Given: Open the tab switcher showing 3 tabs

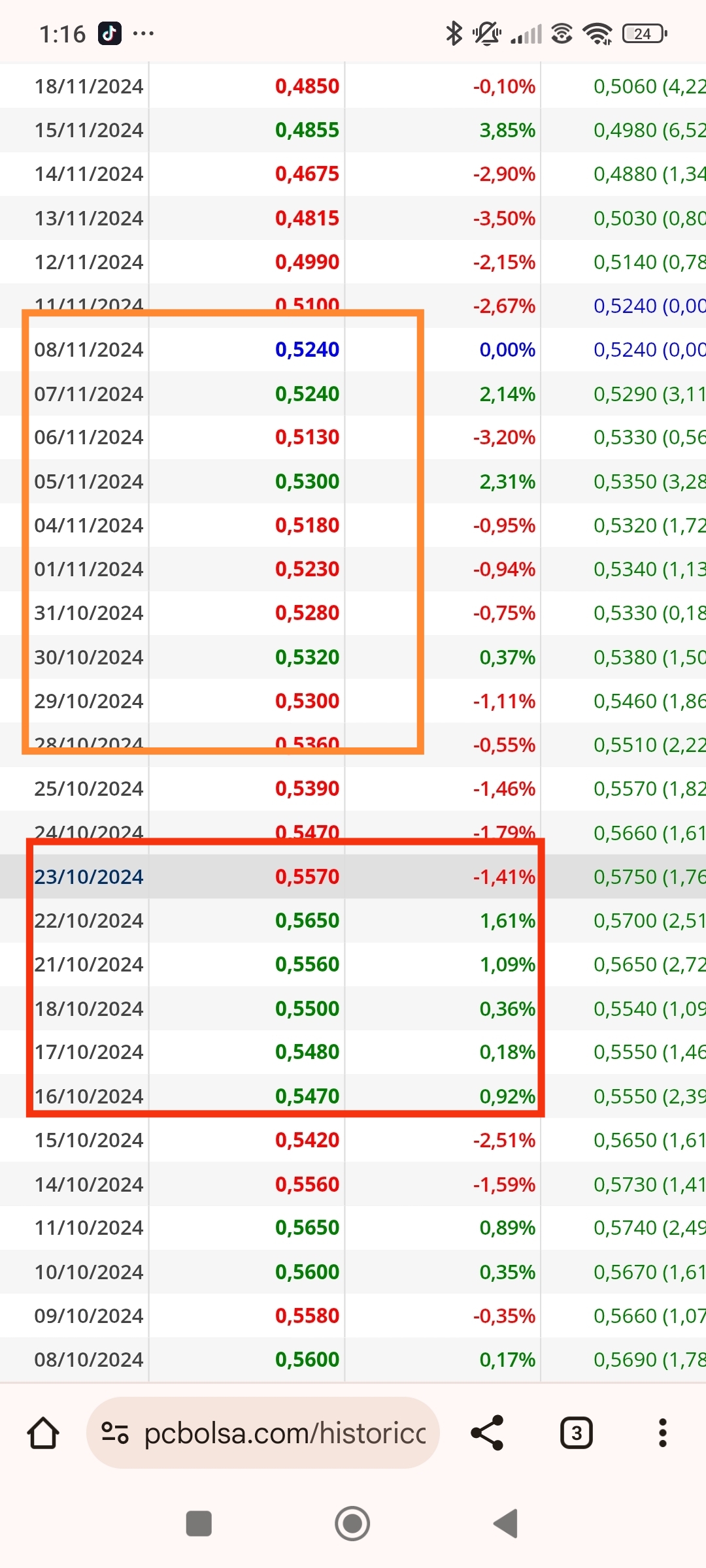Looking at the screenshot, I should pos(576,1433).
